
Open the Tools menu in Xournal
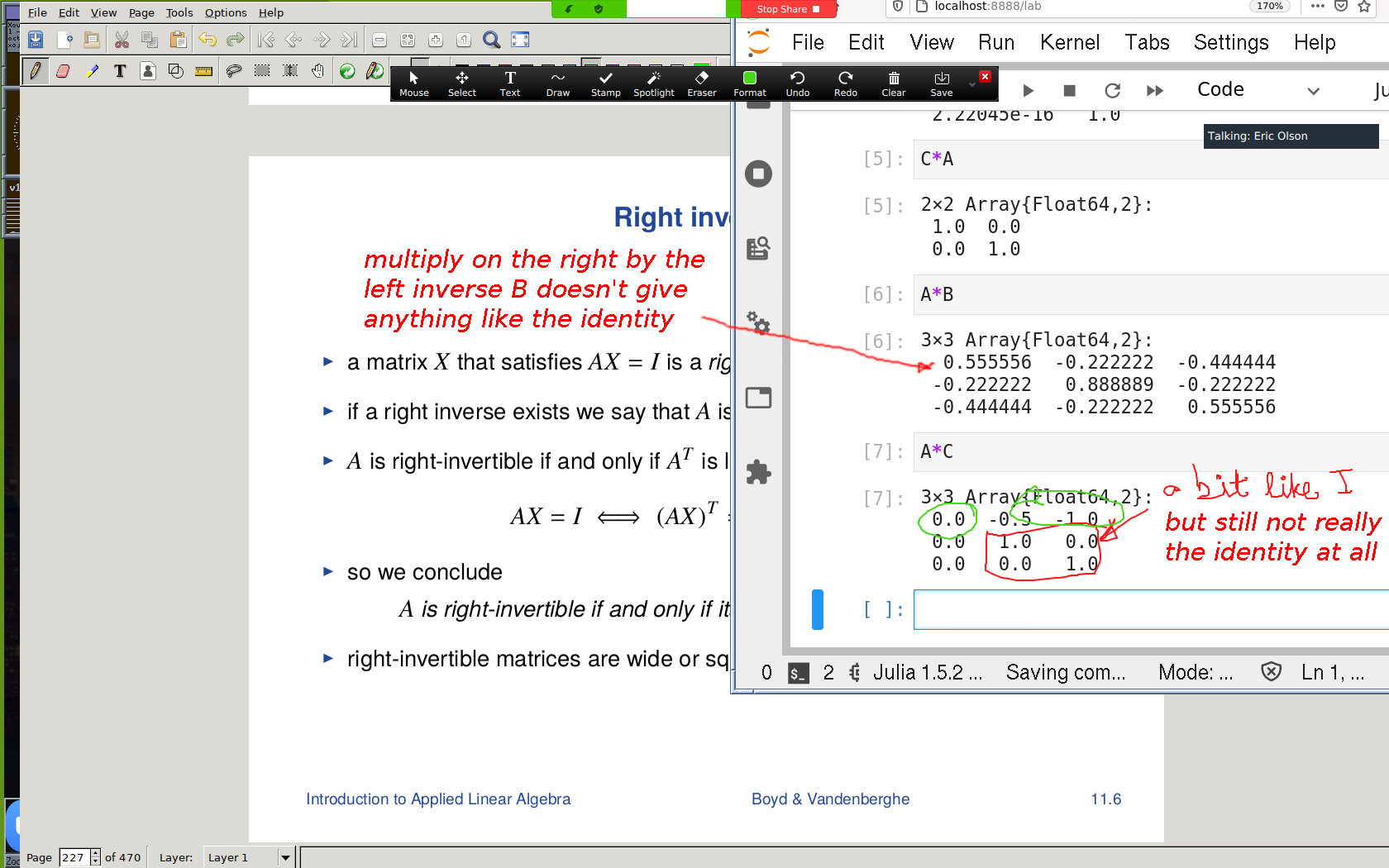coord(179,12)
